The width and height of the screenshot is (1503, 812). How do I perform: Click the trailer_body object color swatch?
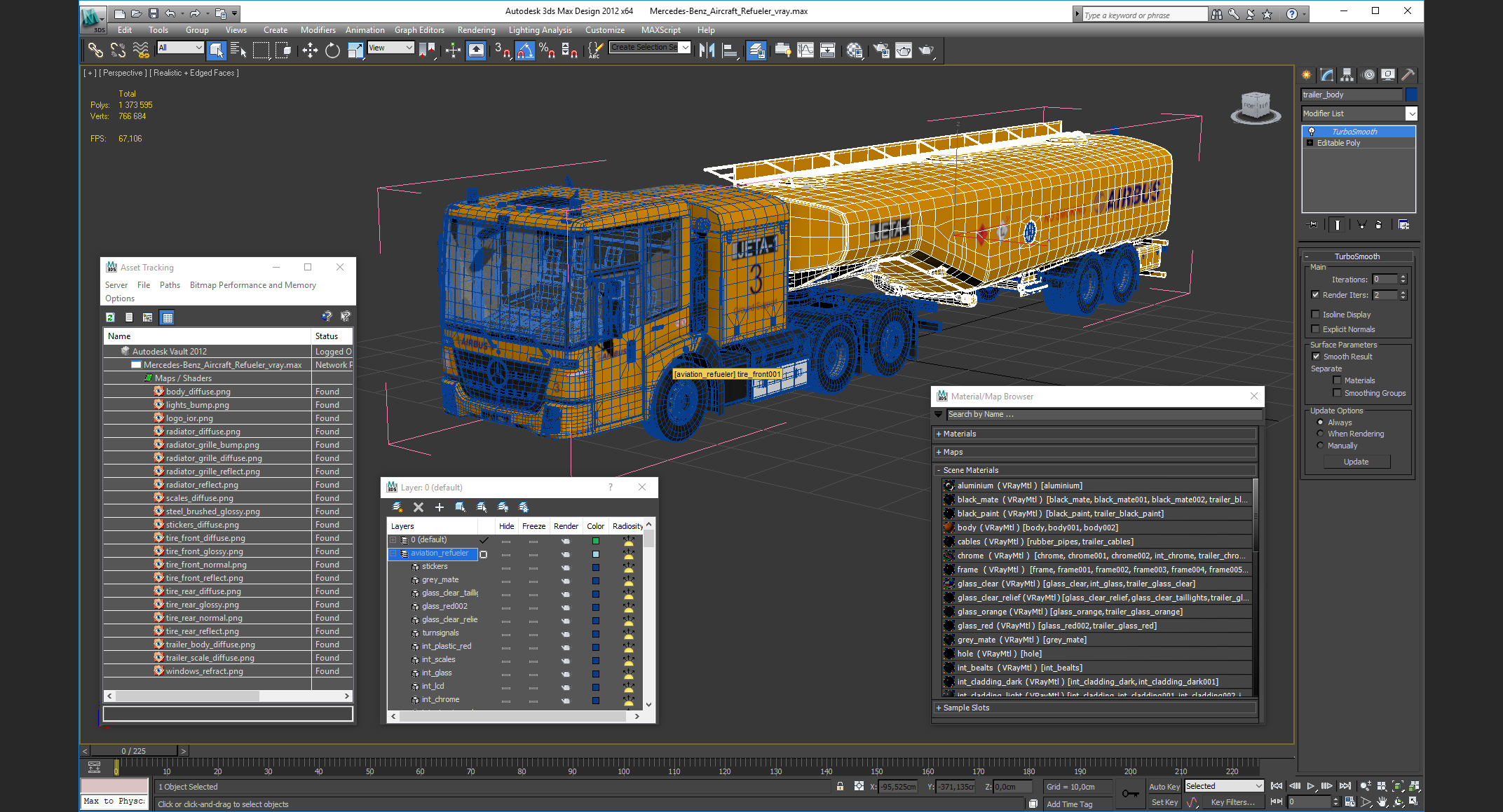(x=1411, y=95)
